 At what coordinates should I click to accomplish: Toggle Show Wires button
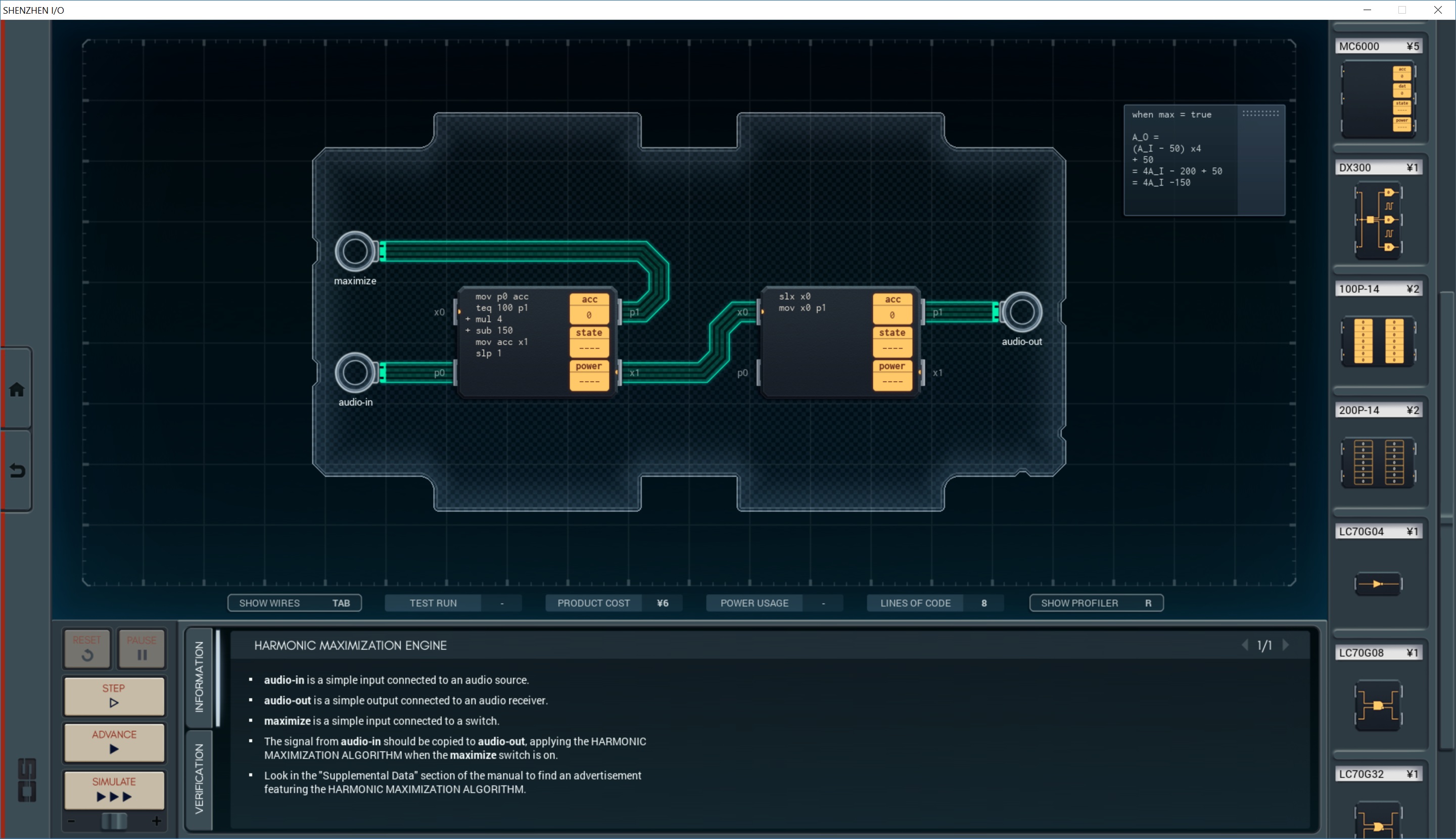click(x=295, y=603)
